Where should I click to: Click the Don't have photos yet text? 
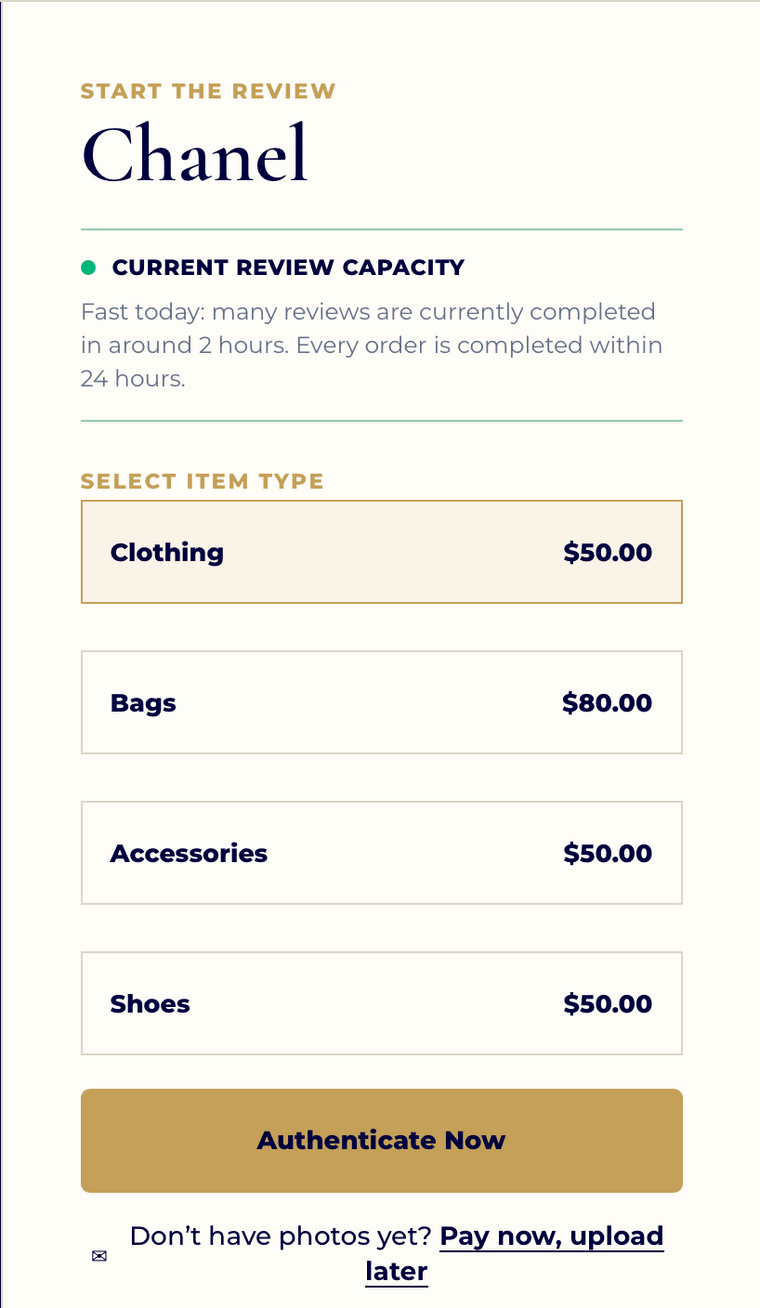pyautogui.click(x=281, y=1237)
